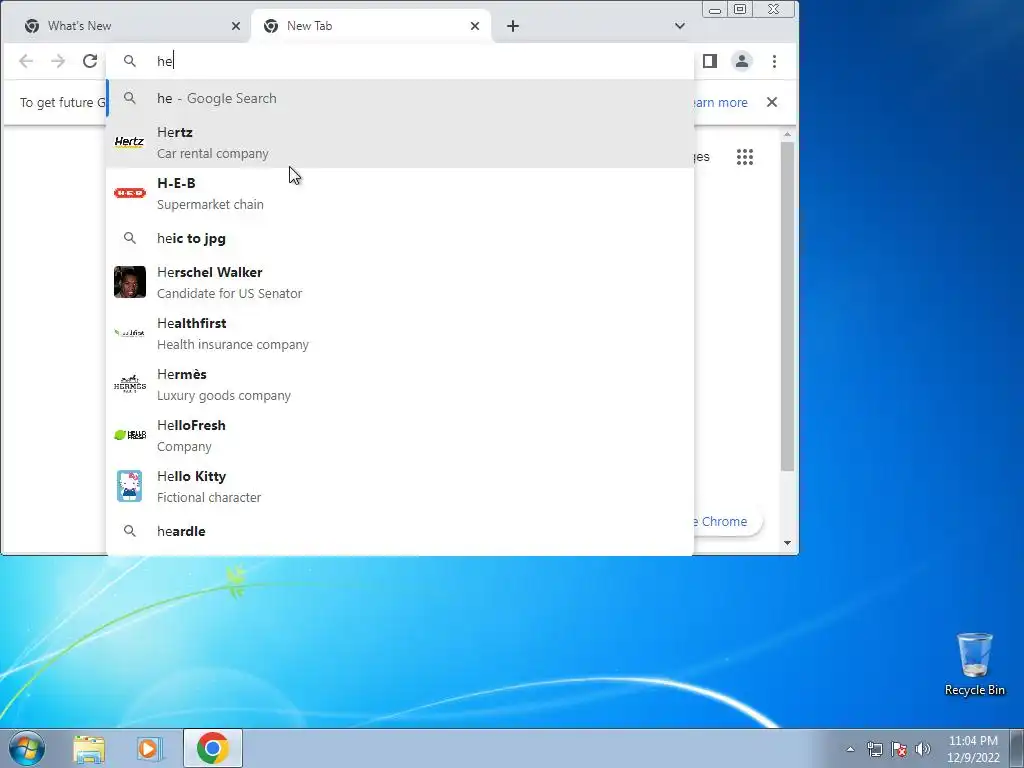Open Windows Explorer from the taskbar

(x=89, y=748)
